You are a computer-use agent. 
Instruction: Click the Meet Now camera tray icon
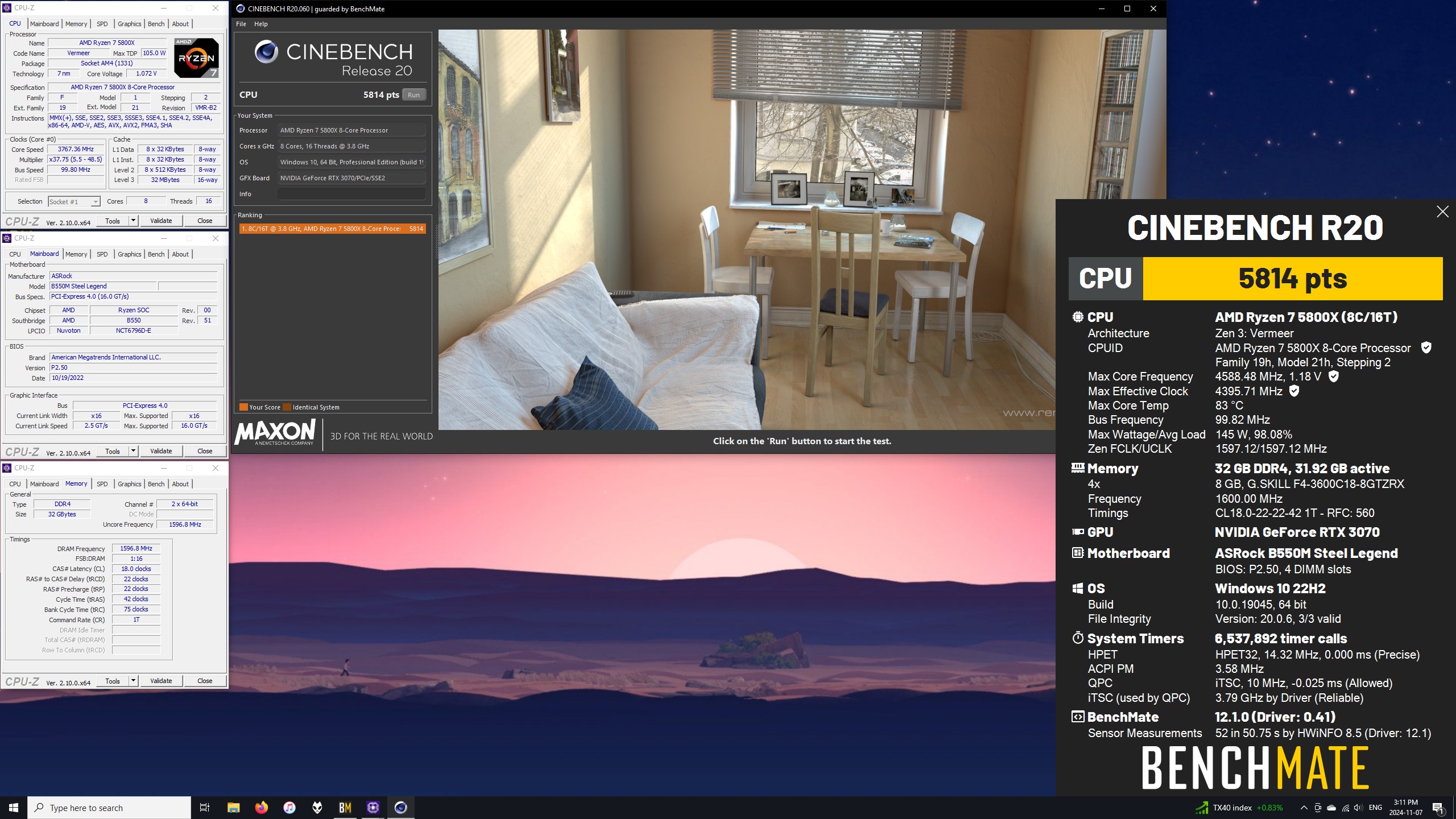(x=1318, y=808)
